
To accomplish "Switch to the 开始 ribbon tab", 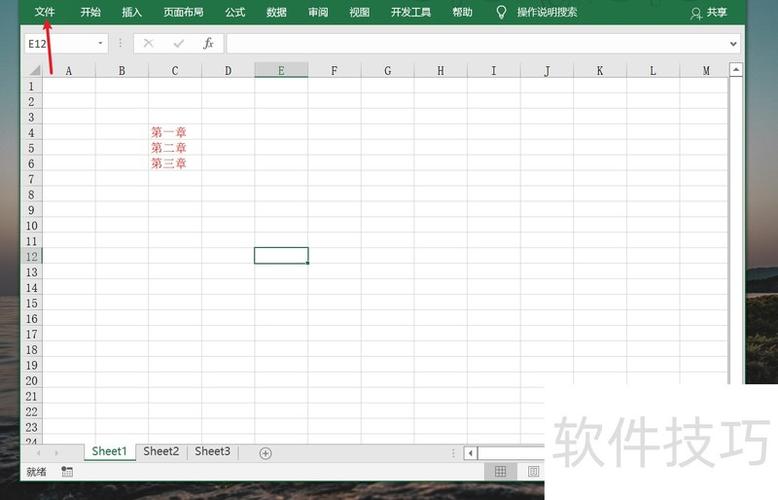I will pos(90,12).
